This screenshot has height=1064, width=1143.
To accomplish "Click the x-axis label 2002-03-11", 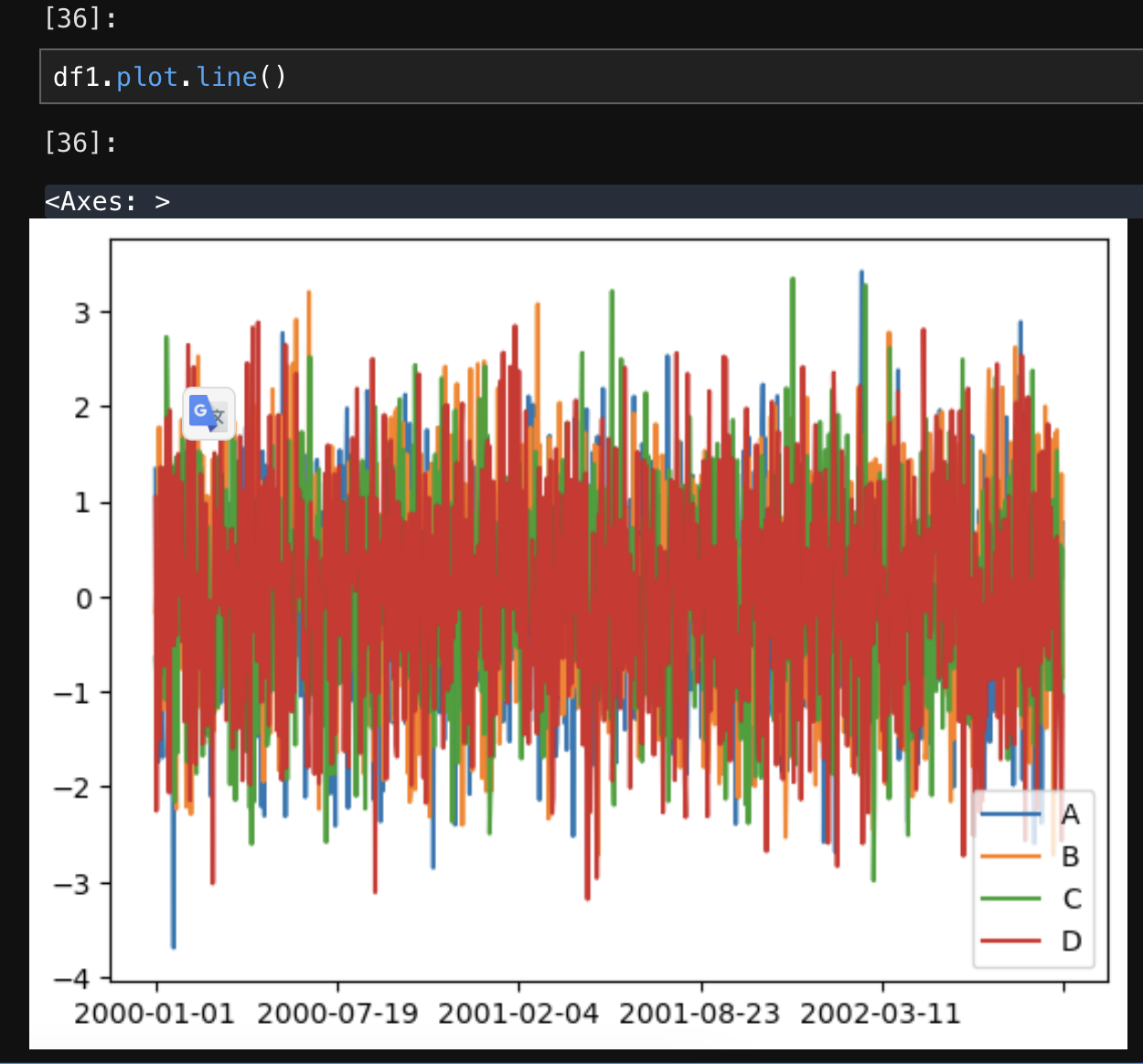I will coord(881,1014).
